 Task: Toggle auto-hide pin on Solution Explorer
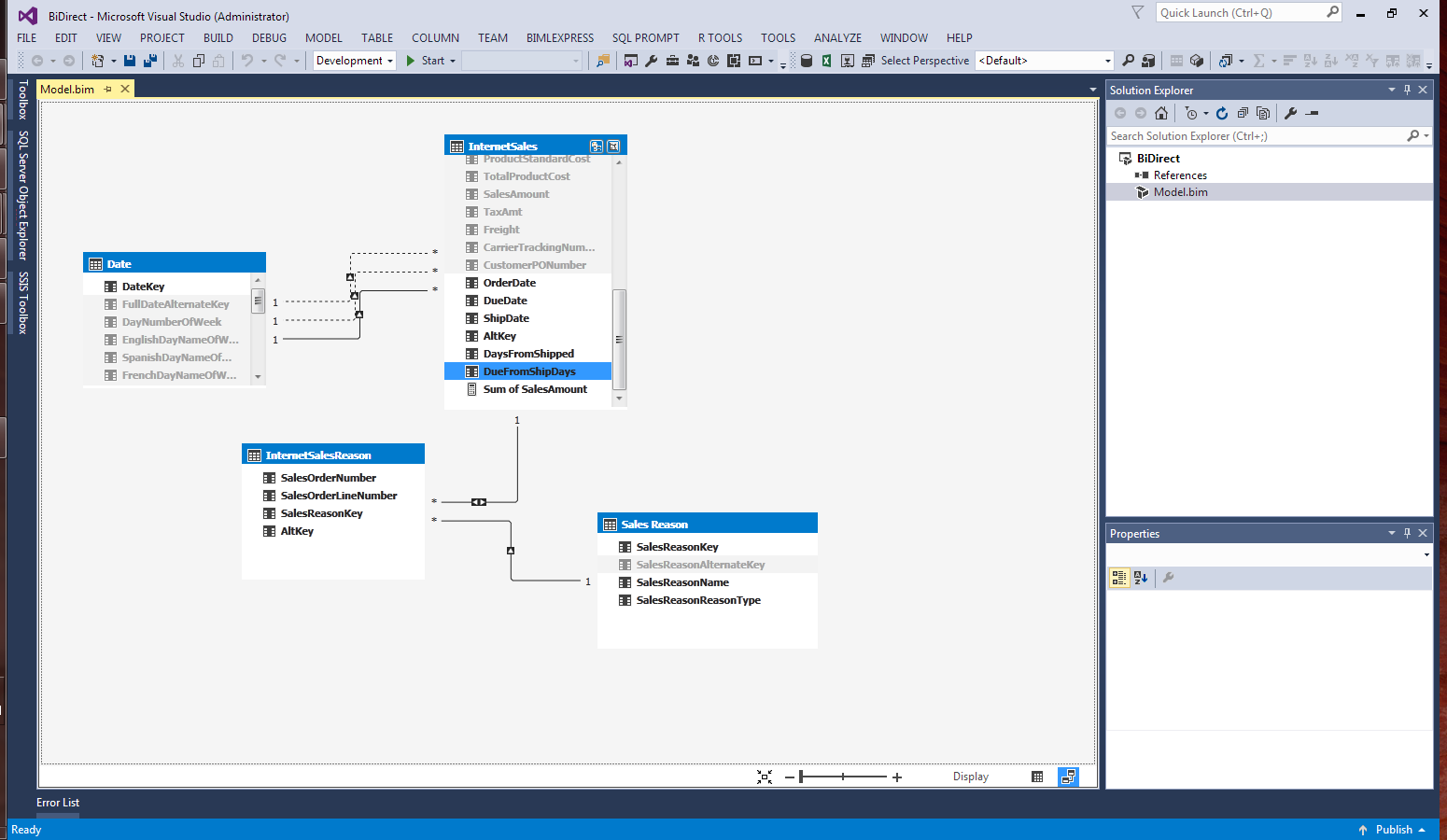click(x=1407, y=90)
